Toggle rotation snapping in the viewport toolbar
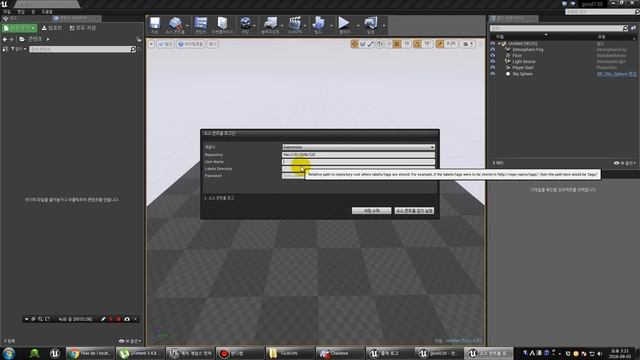Viewport: 640px width, 360px height. (417, 44)
